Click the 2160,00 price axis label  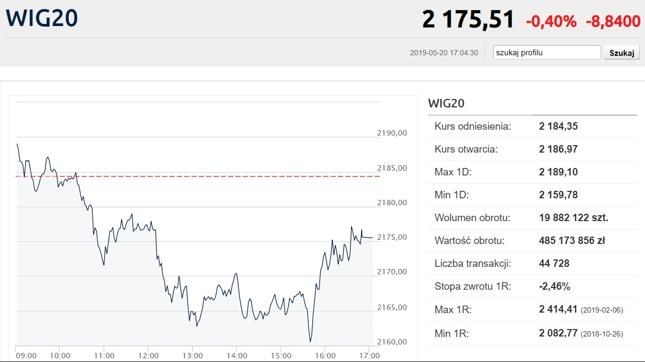pyautogui.click(x=392, y=342)
